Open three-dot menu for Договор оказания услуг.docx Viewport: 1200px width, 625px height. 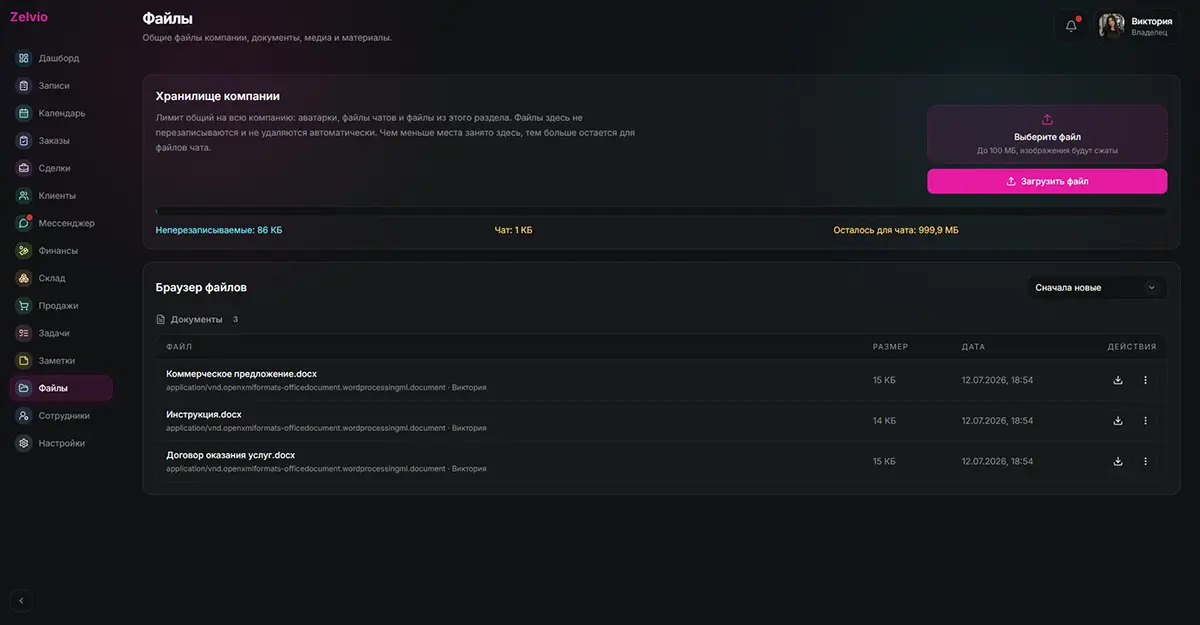tap(1146, 461)
